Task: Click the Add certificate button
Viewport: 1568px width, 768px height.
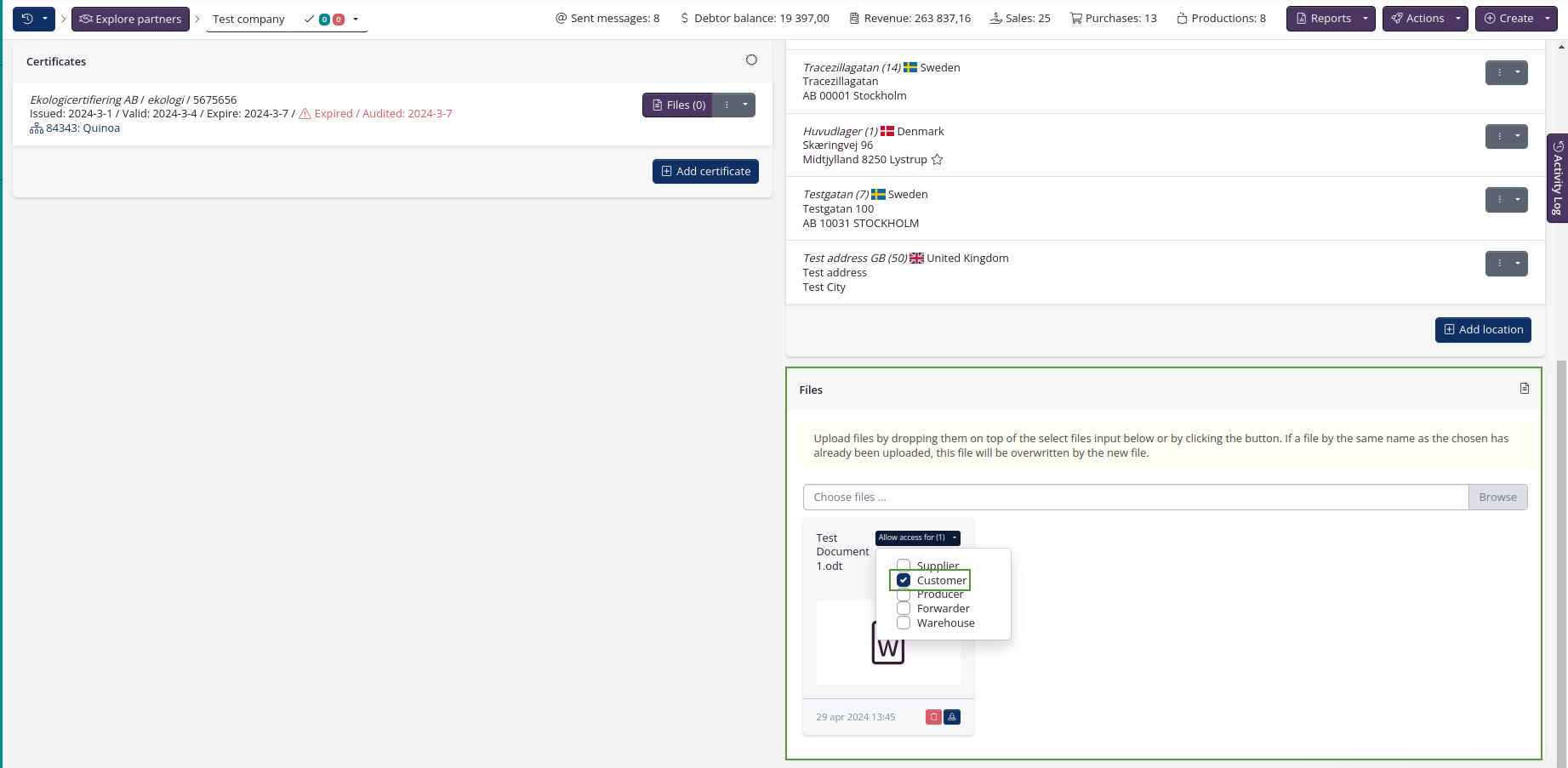Action: click(x=705, y=171)
